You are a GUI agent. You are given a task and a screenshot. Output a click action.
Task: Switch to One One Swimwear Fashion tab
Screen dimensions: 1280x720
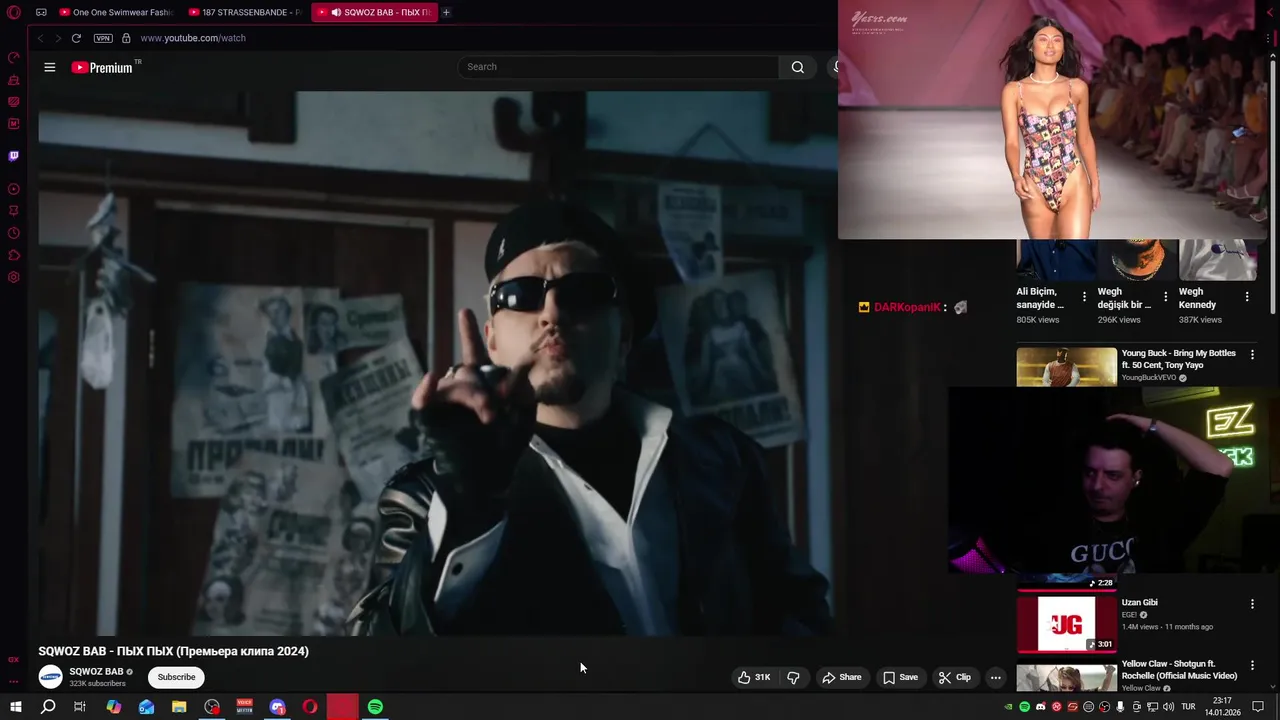[116, 13]
